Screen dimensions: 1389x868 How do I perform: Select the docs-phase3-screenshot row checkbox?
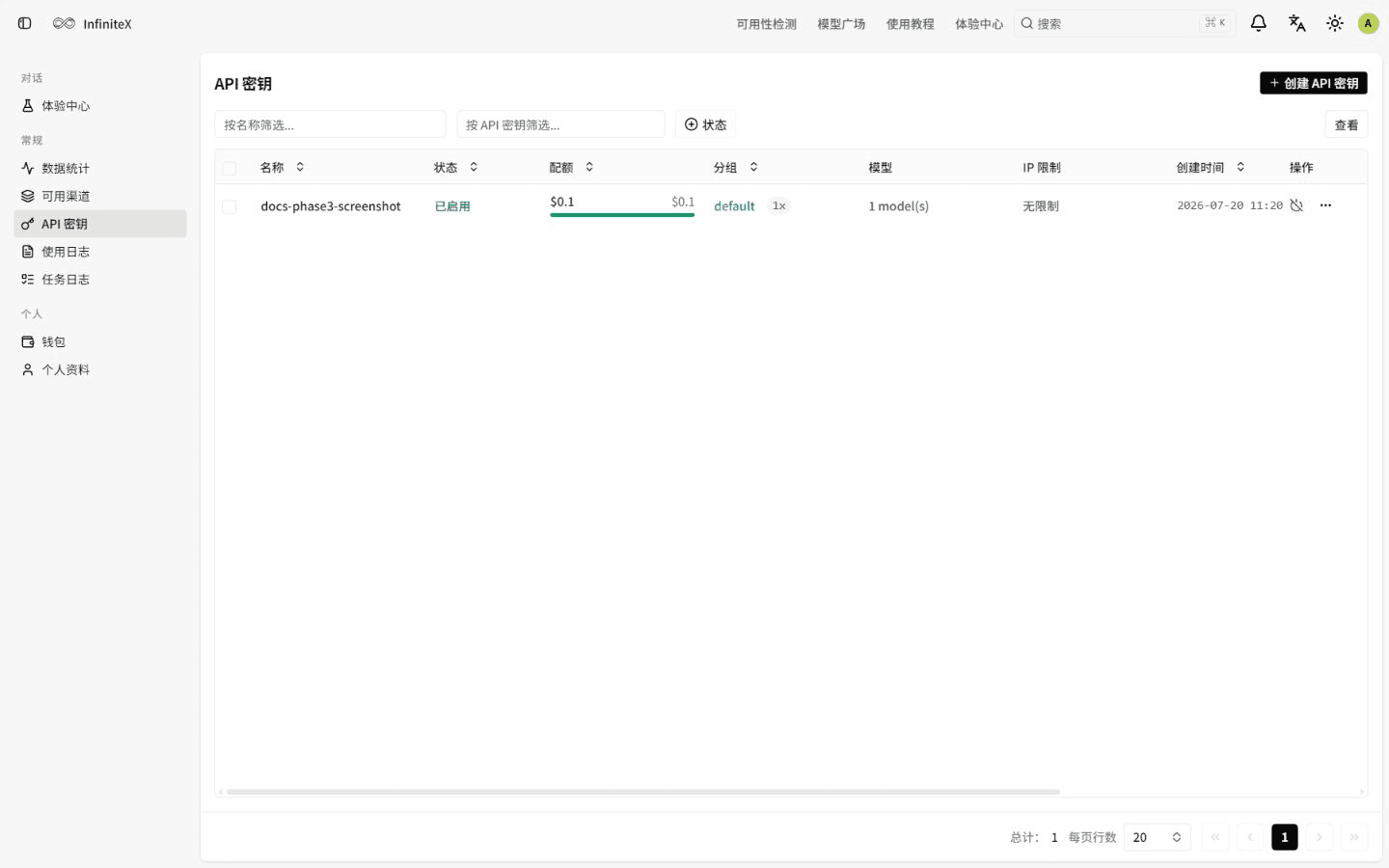point(229,206)
